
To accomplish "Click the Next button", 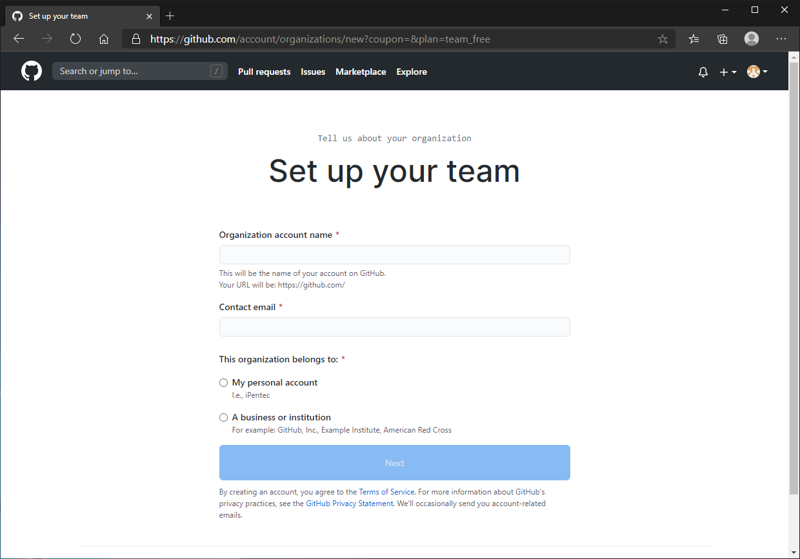I will click(394, 463).
